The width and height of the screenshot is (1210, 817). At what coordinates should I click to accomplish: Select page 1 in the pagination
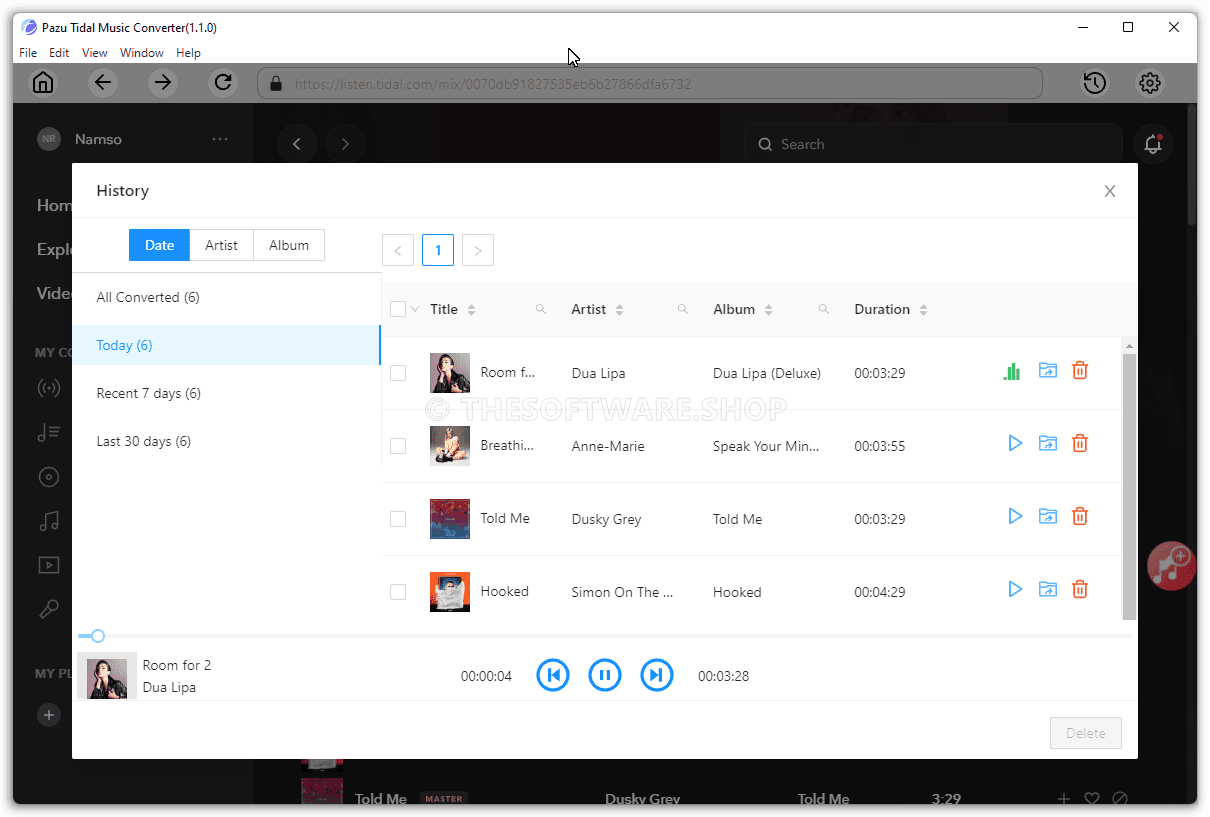[x=438, y=250]
